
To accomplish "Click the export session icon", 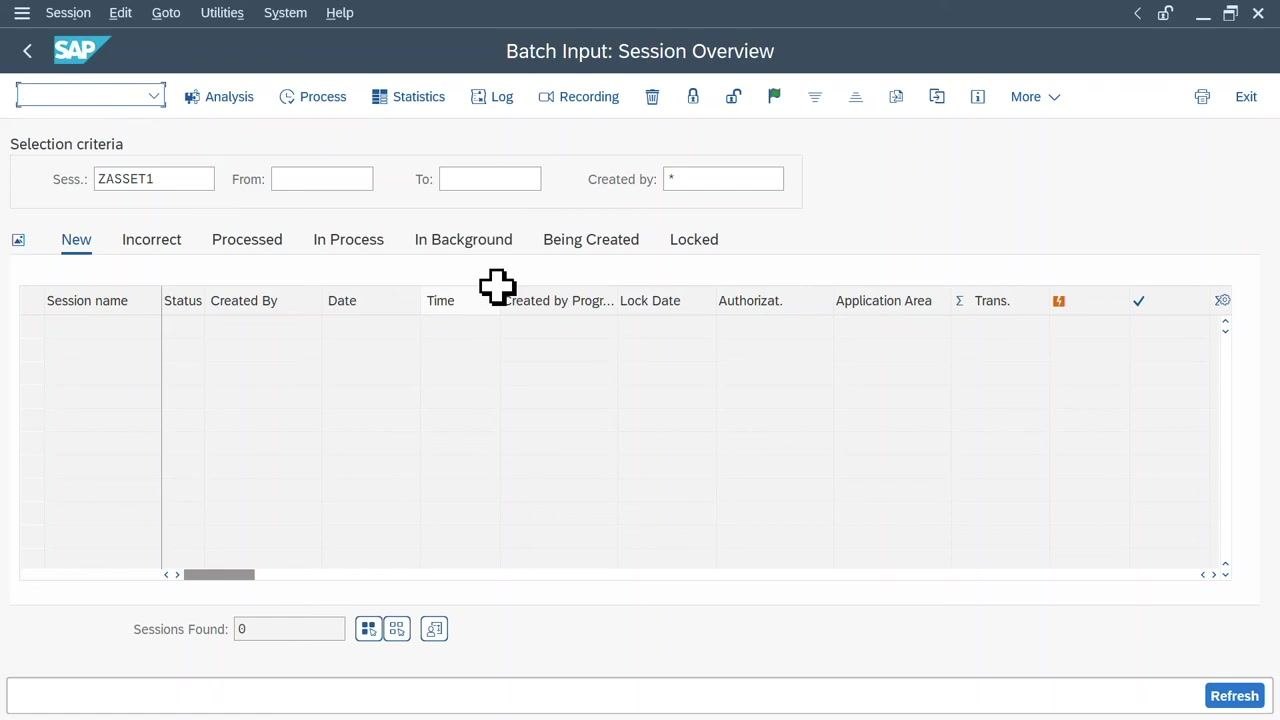I will 896,97.
